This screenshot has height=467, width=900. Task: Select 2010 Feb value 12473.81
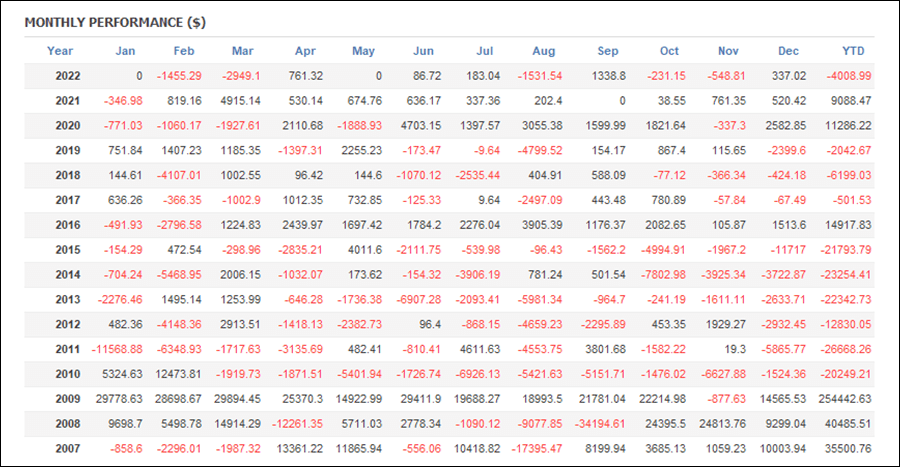[x=179, y=374]
